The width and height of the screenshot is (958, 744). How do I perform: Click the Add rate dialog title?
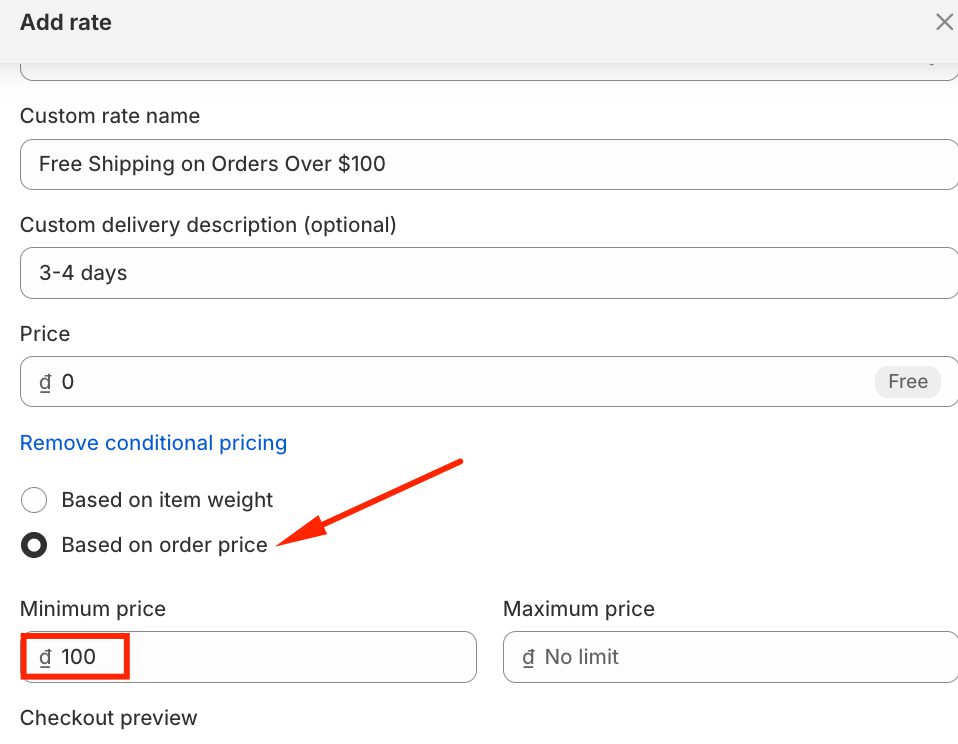point(66,22)
